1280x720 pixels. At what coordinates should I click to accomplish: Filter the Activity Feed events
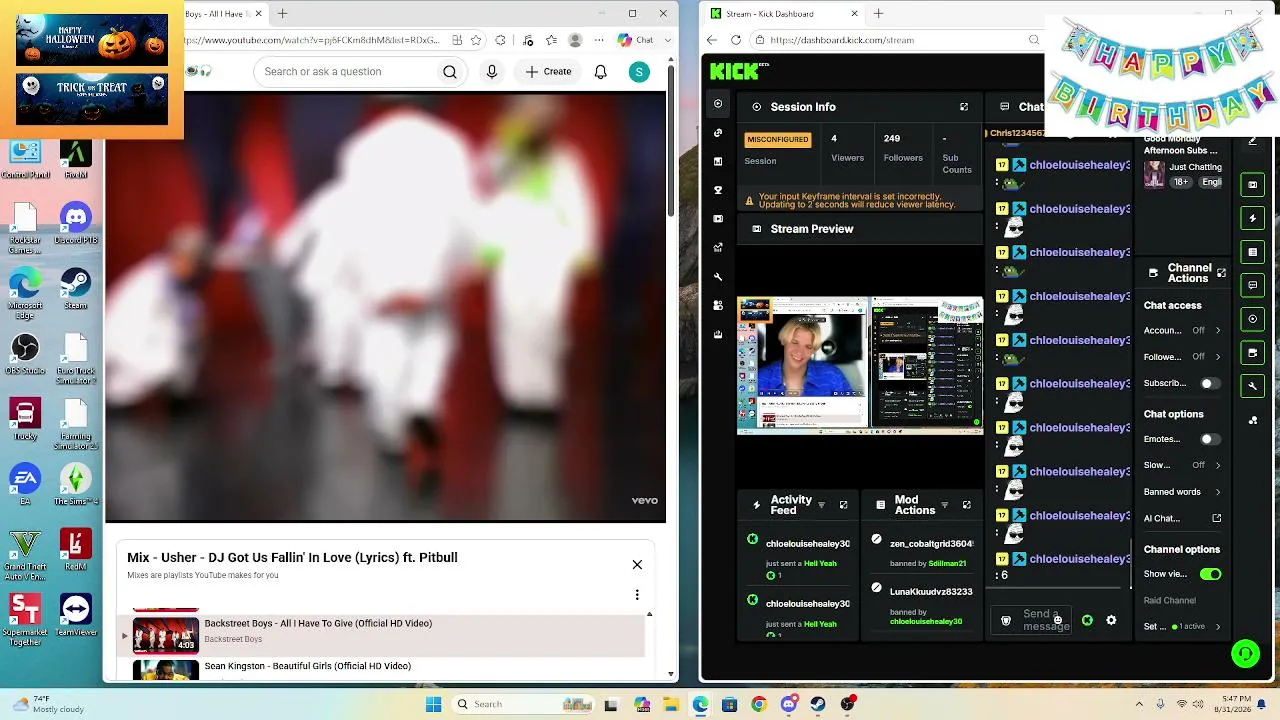tap(821, 505)
